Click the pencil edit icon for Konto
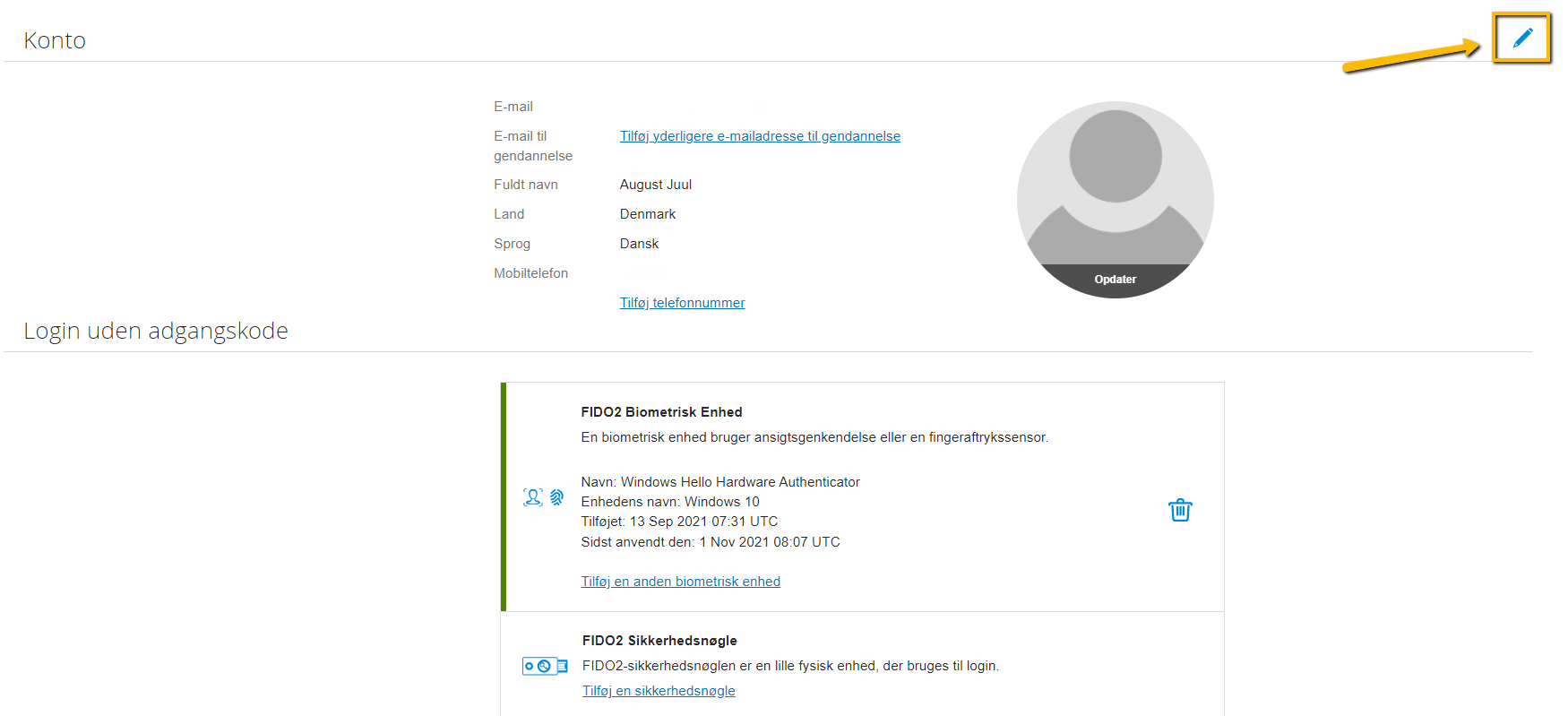Viewport: 1568px width, 716px height. coord(1522,38)
